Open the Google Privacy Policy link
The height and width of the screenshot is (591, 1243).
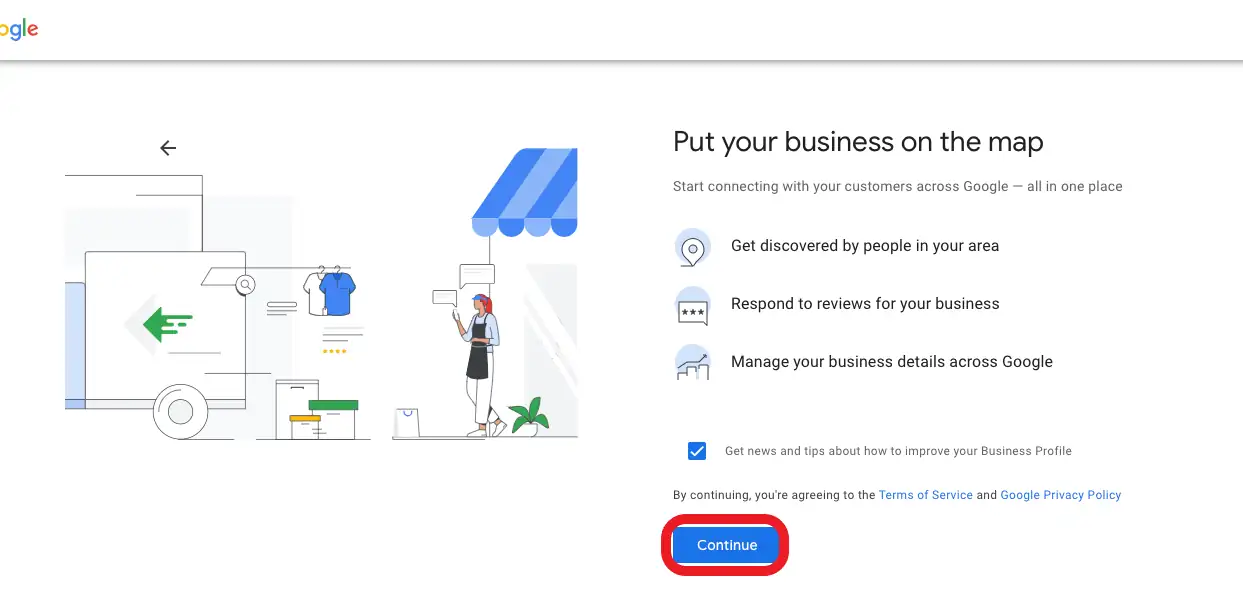1060,495
